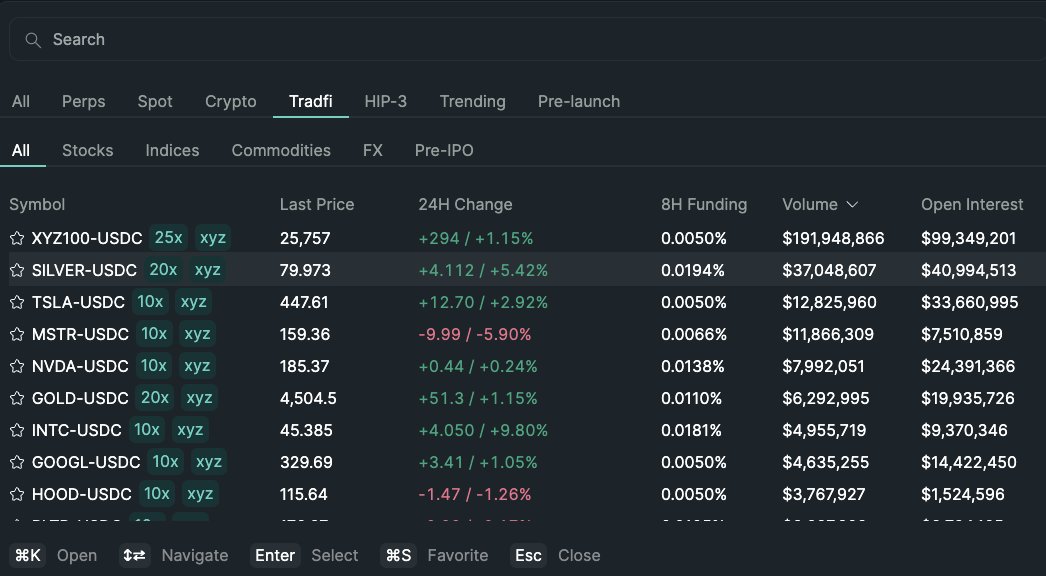Favorite XYZ100-USDC with its star icon

click(x=17, y=238)
